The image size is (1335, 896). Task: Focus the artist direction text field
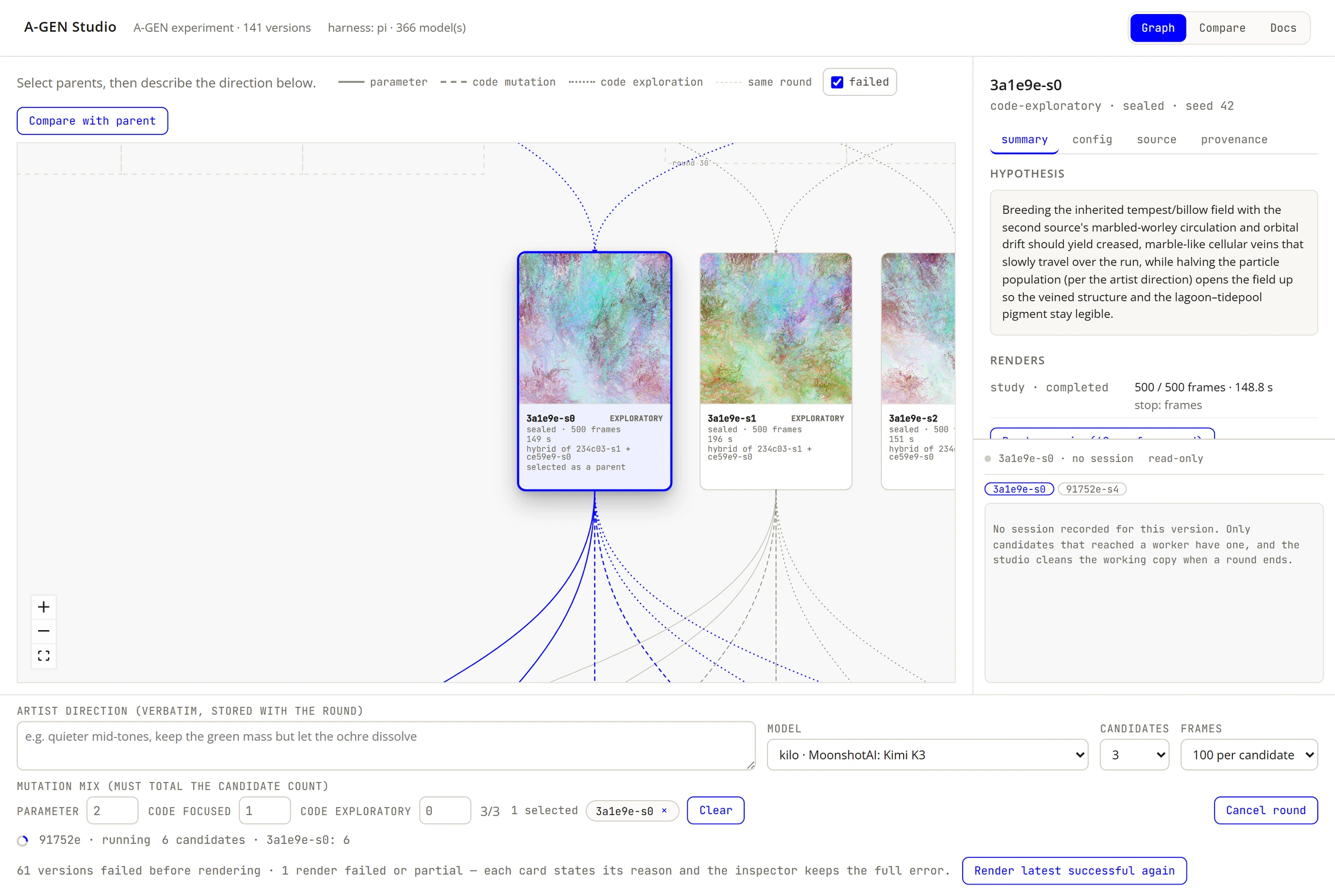point(386,746)
